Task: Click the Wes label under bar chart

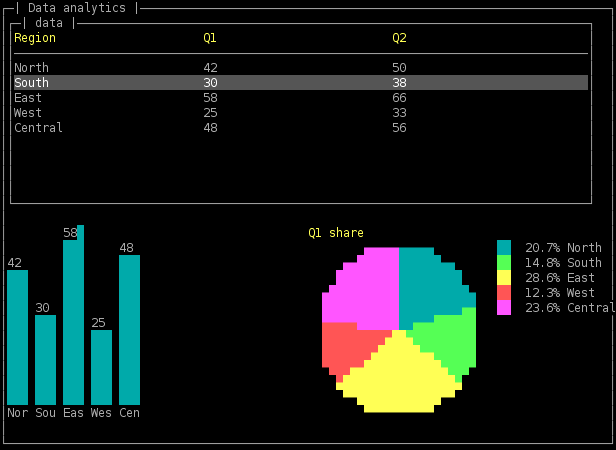Action: (x=101, y=413)
